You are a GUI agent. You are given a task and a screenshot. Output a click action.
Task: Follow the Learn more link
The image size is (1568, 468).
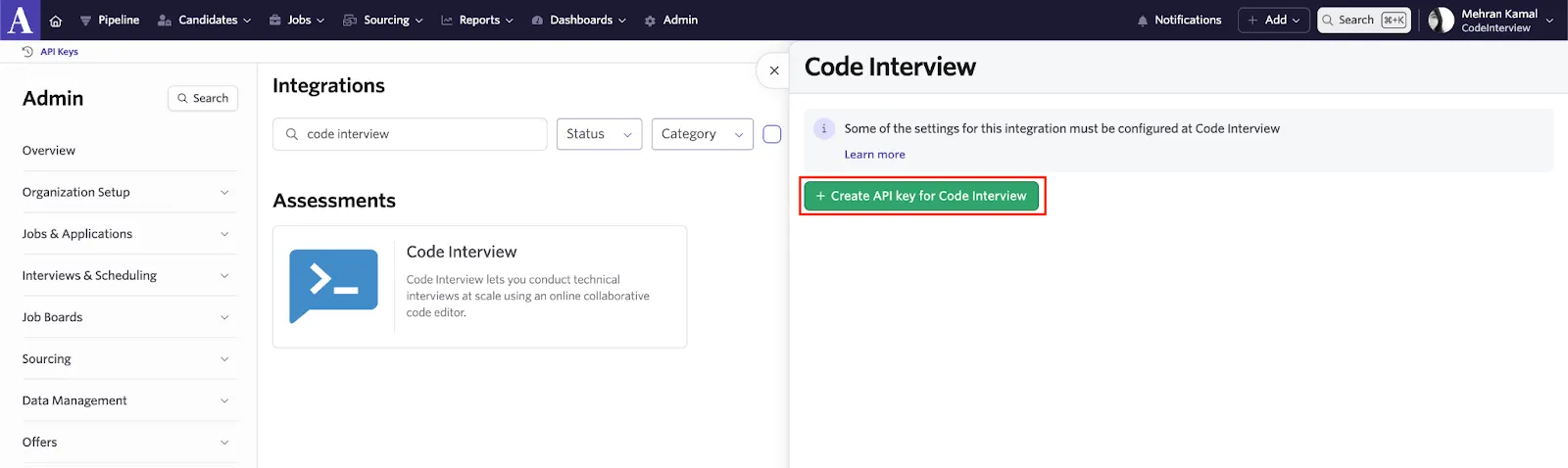(875, 155)
